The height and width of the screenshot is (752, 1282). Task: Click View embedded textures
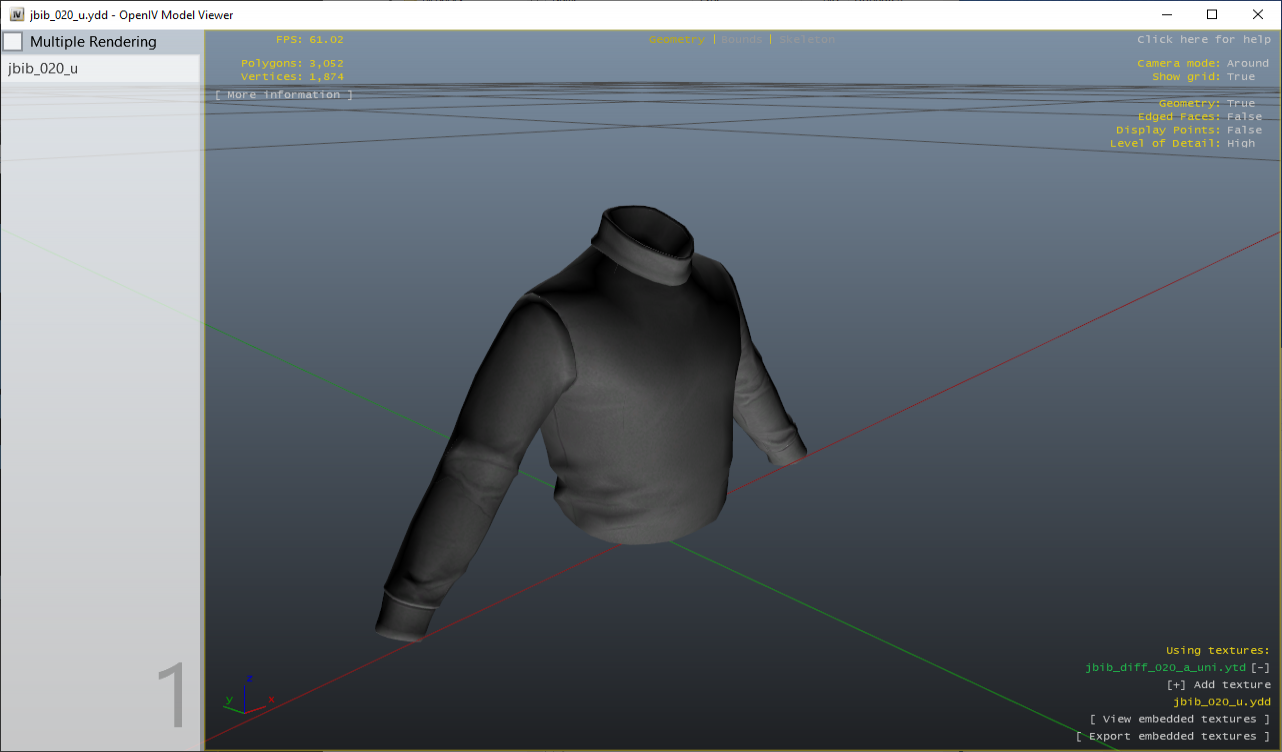click(x=1180, y=718)
